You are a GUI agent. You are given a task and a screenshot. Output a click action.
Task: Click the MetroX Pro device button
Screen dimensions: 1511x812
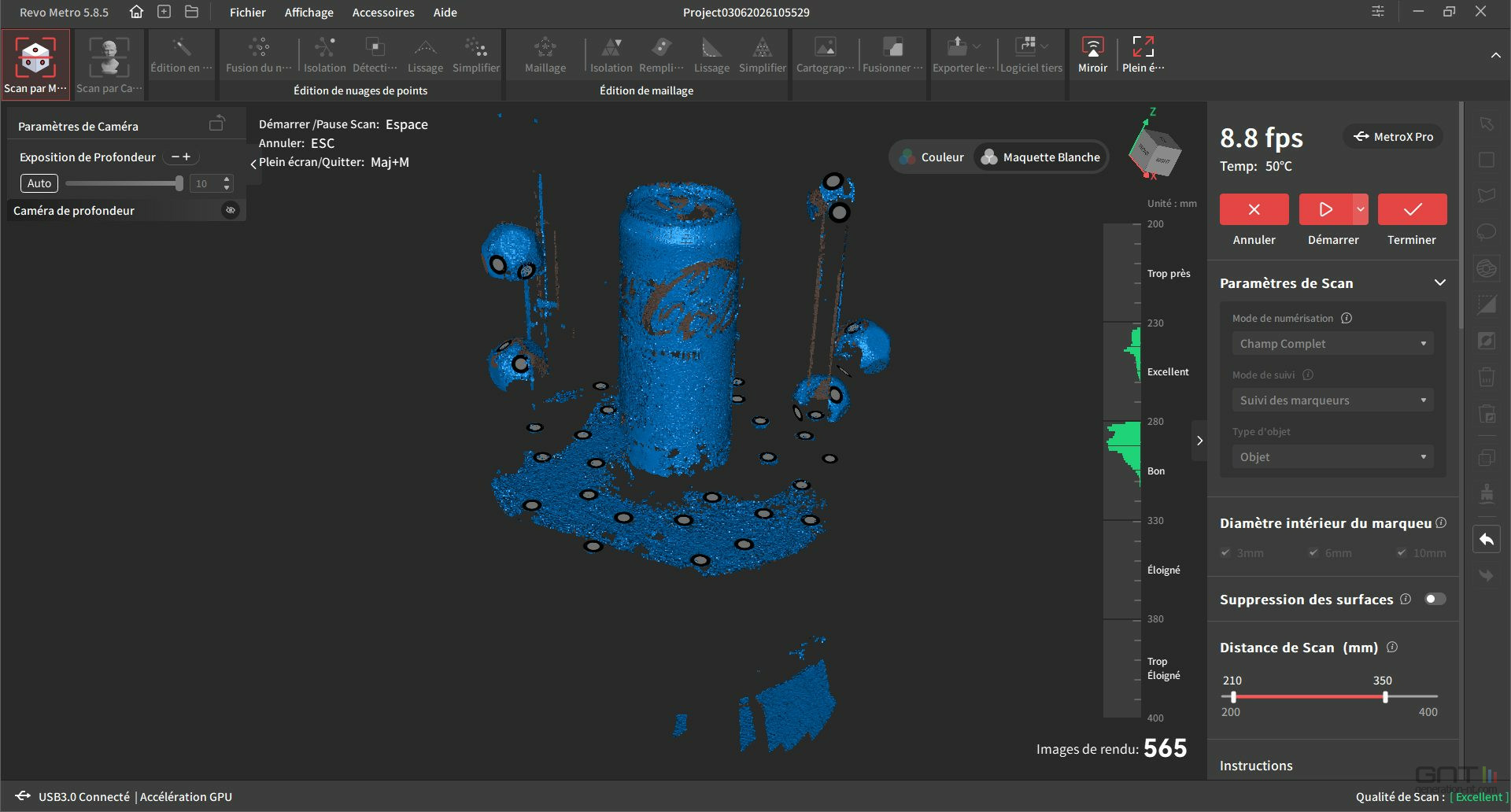1393,136
